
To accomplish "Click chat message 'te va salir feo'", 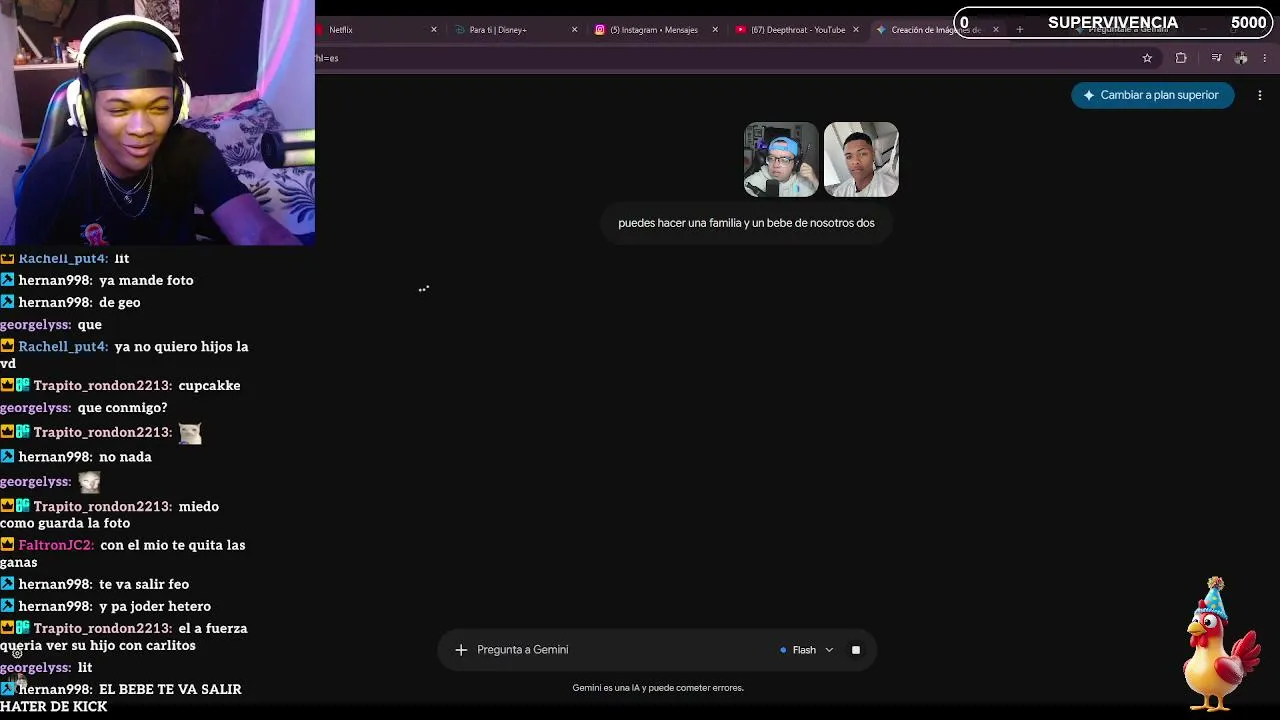I will [144, 584].
